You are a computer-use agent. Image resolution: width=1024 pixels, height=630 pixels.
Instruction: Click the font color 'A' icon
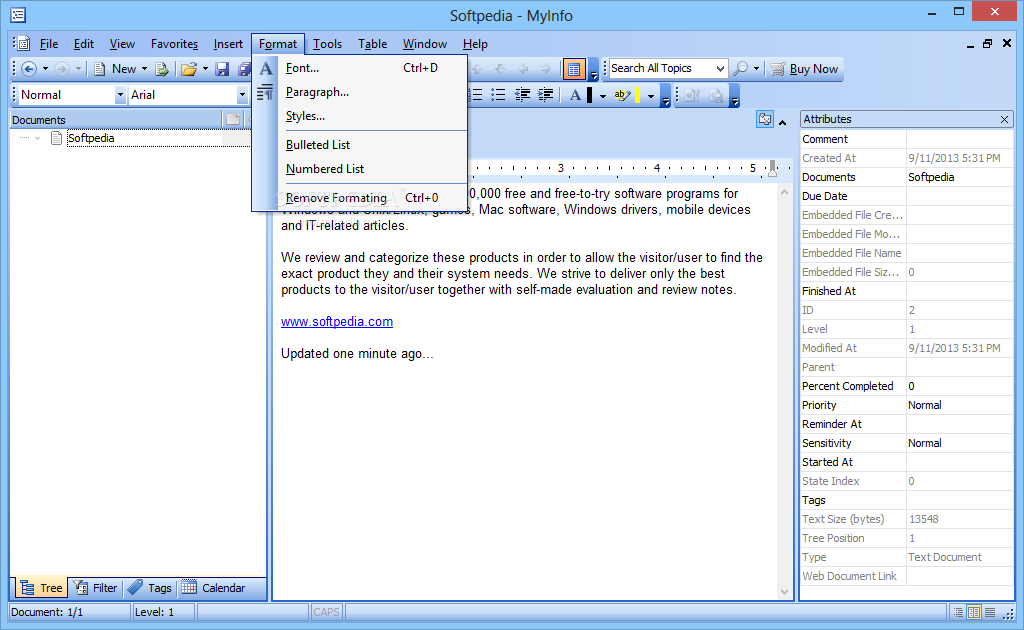click(x=575, y=95)
